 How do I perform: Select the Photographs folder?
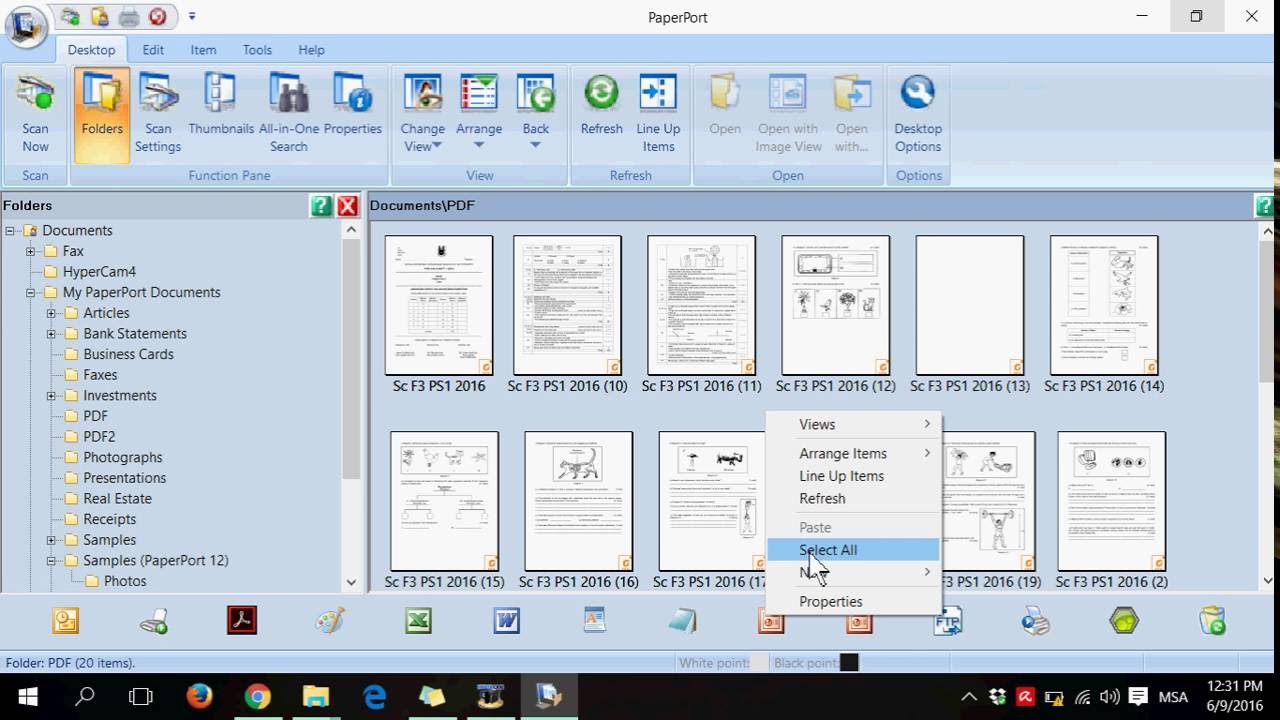click(122, 457)
